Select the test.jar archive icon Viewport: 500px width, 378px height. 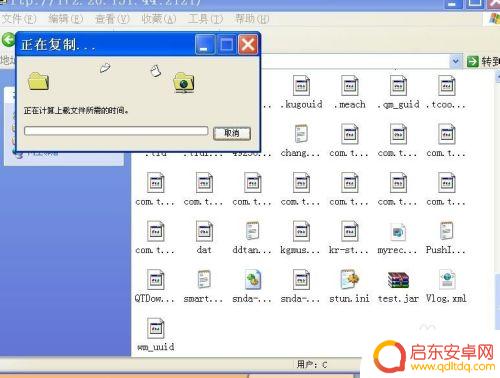tap(398, 280)
